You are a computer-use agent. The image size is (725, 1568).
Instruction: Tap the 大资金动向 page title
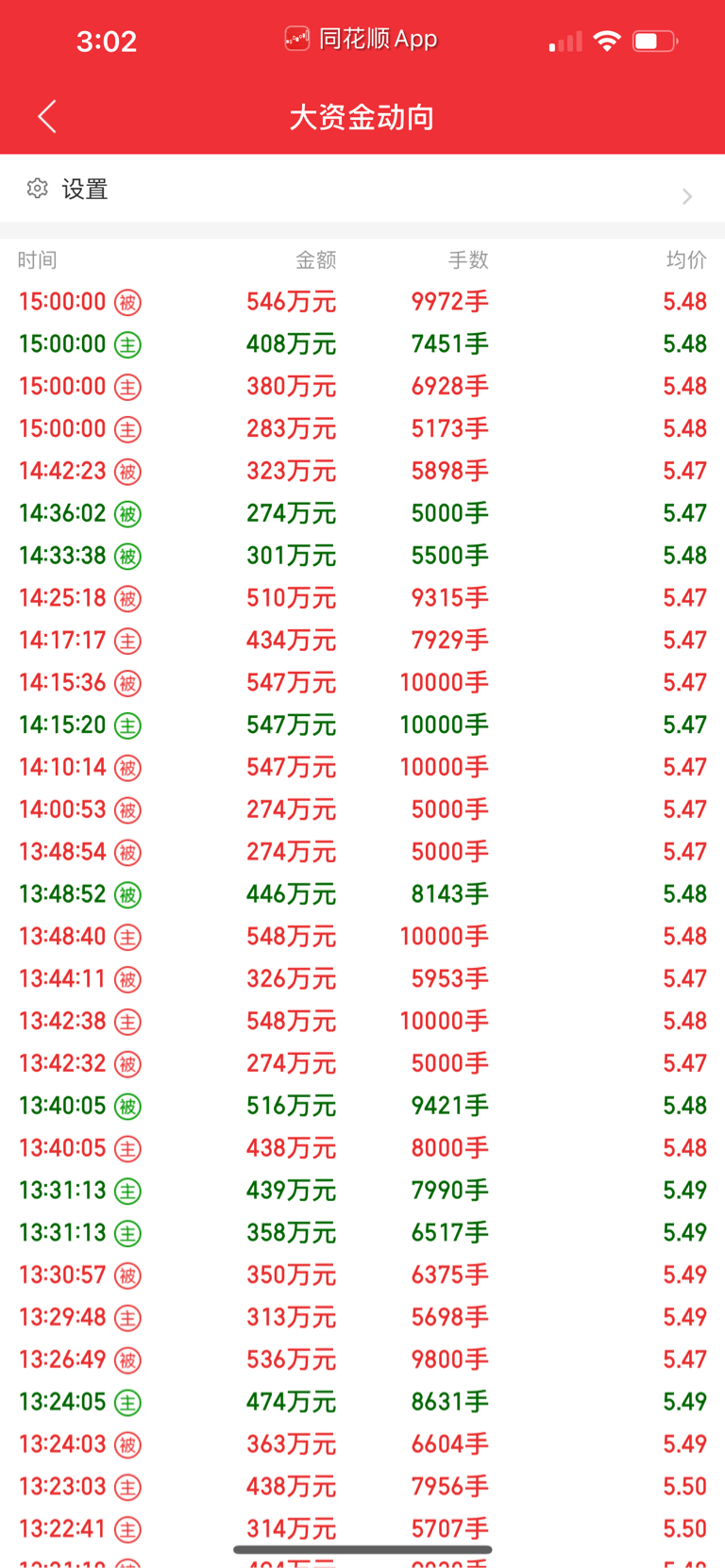point(362,117)
